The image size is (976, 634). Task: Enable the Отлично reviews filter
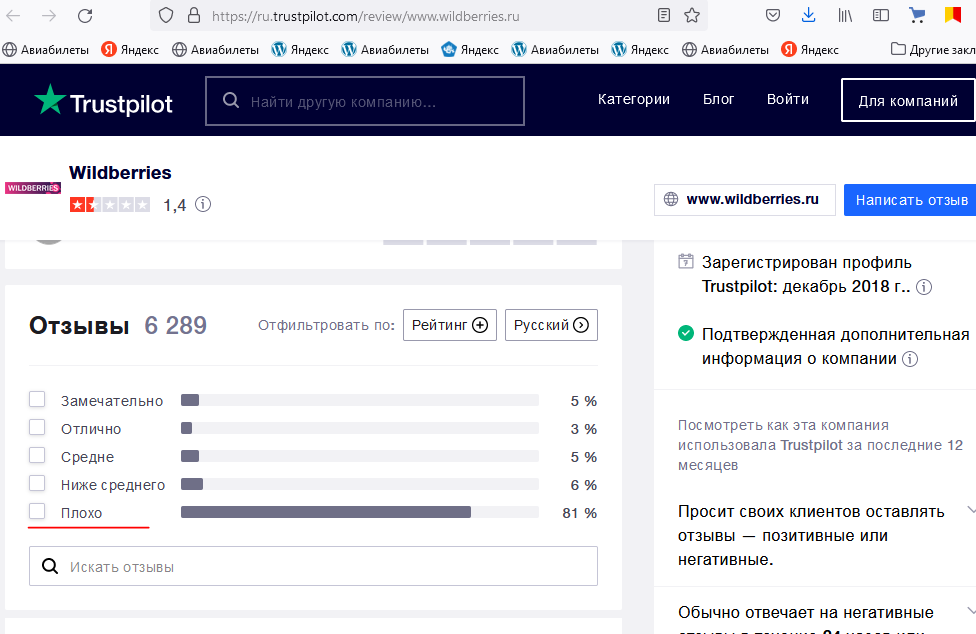[37, 426]
